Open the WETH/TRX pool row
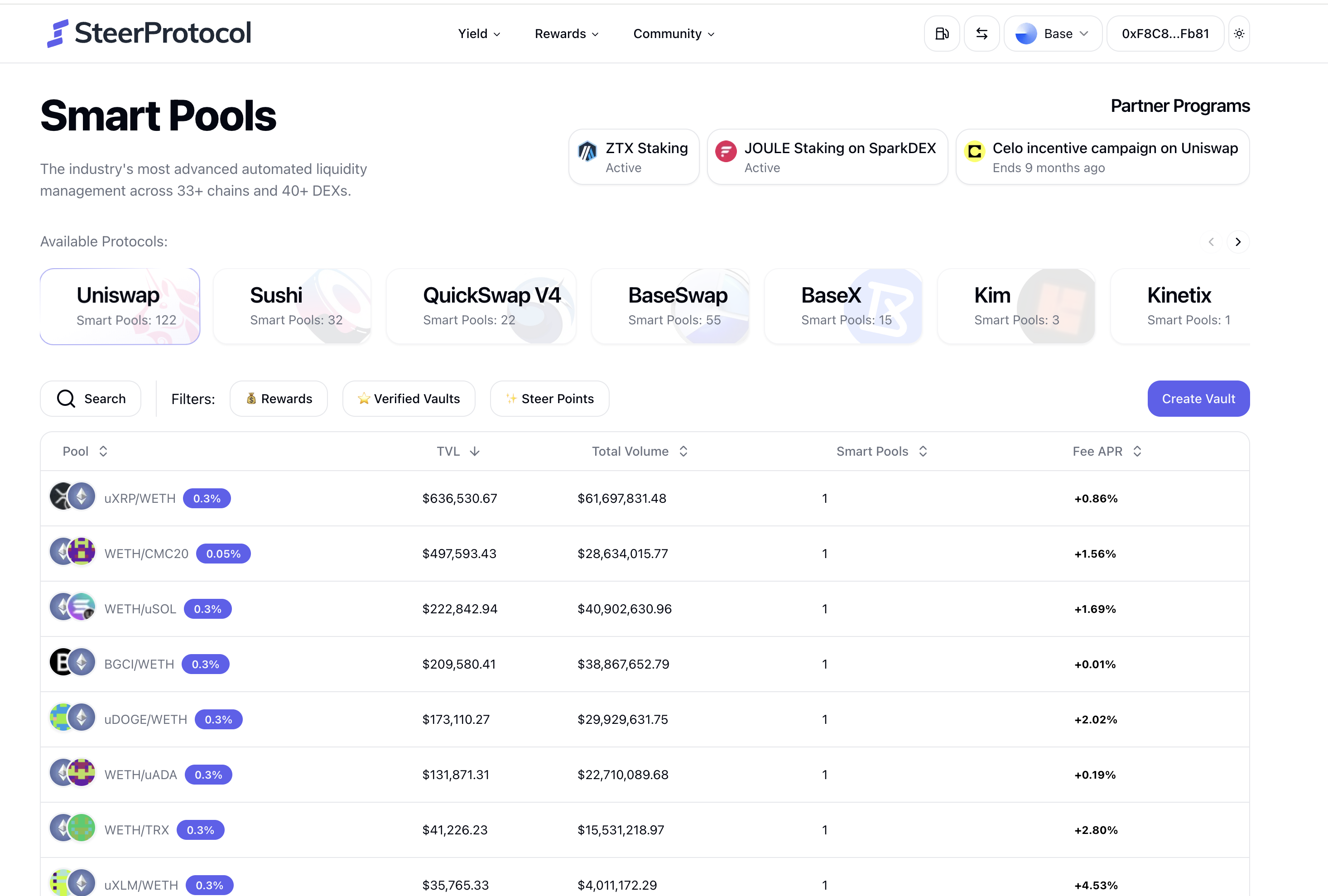The height and width of the screenshot is (896, 1328). (x=645, y=830)
